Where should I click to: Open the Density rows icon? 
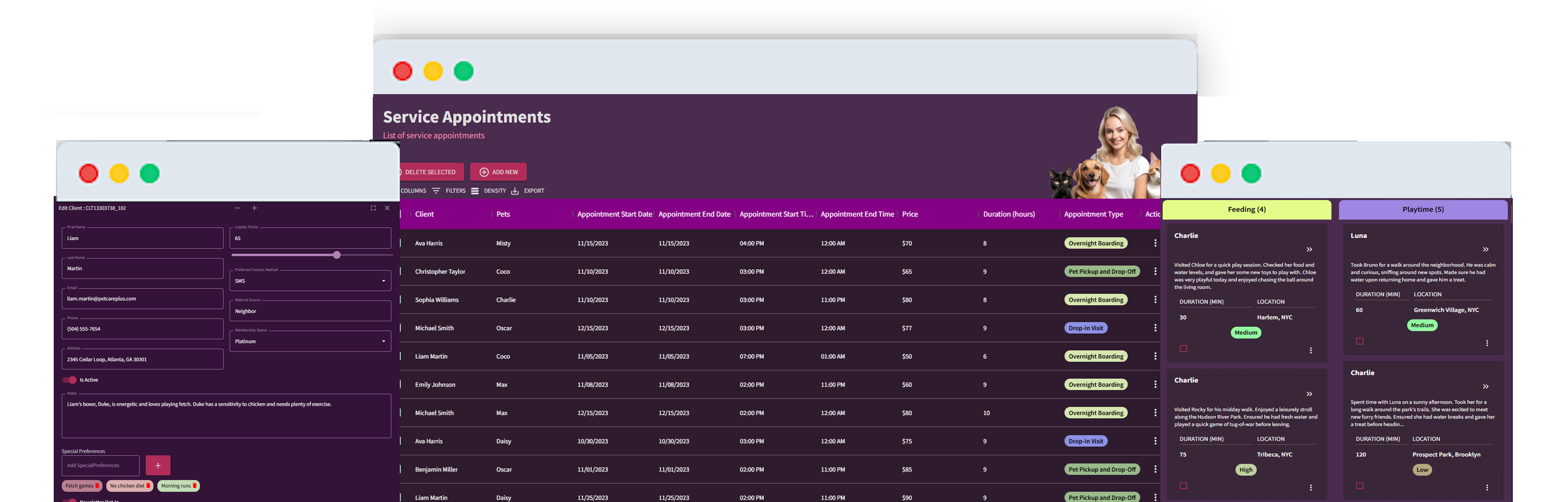[x=475, y=191]
